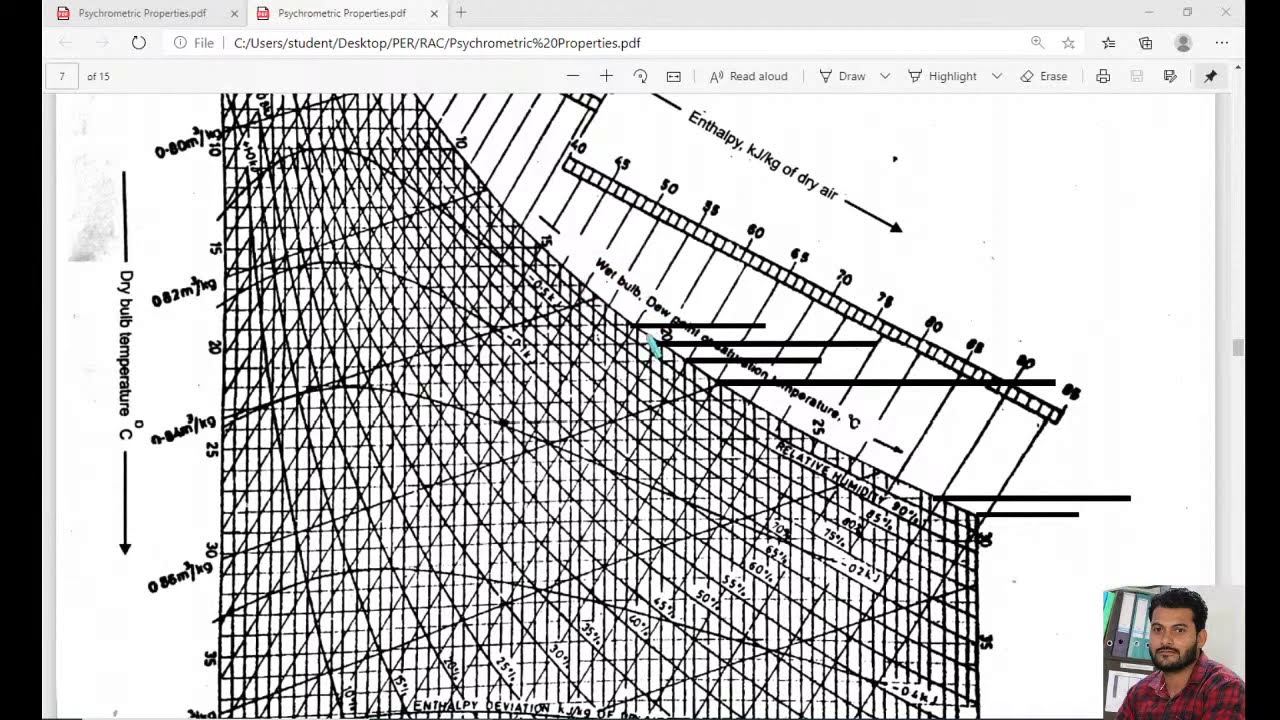This screenshot has width=1280, height=720.
Task: Open the Favorites list
Action: tap(1108, 43)
